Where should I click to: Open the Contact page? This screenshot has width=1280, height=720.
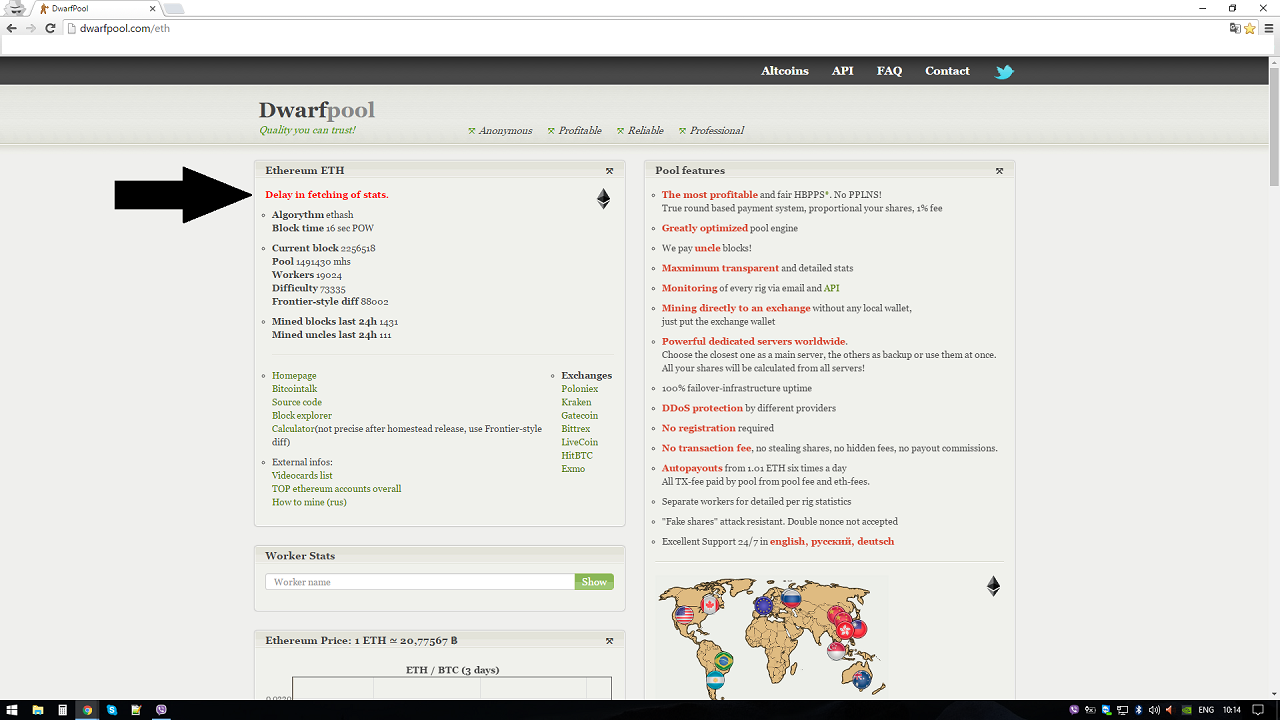tap(947, 71)
